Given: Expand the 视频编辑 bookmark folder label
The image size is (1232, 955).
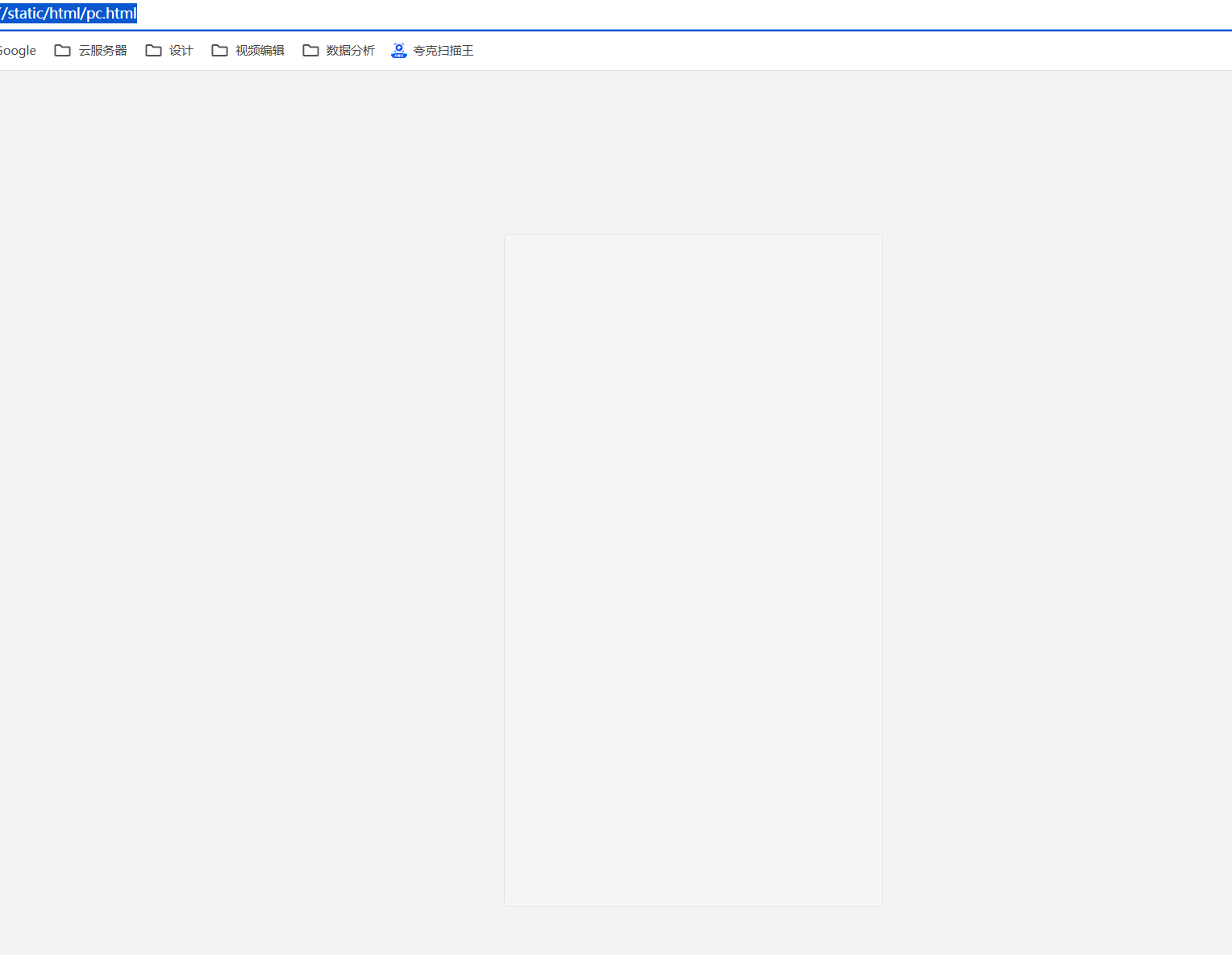Looking at the screenshot, I should coord(260,51).
